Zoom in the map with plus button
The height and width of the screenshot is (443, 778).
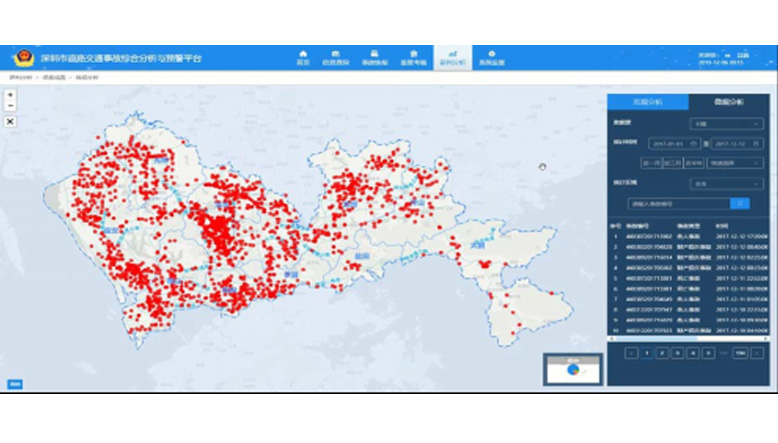(x=10, y=95)
